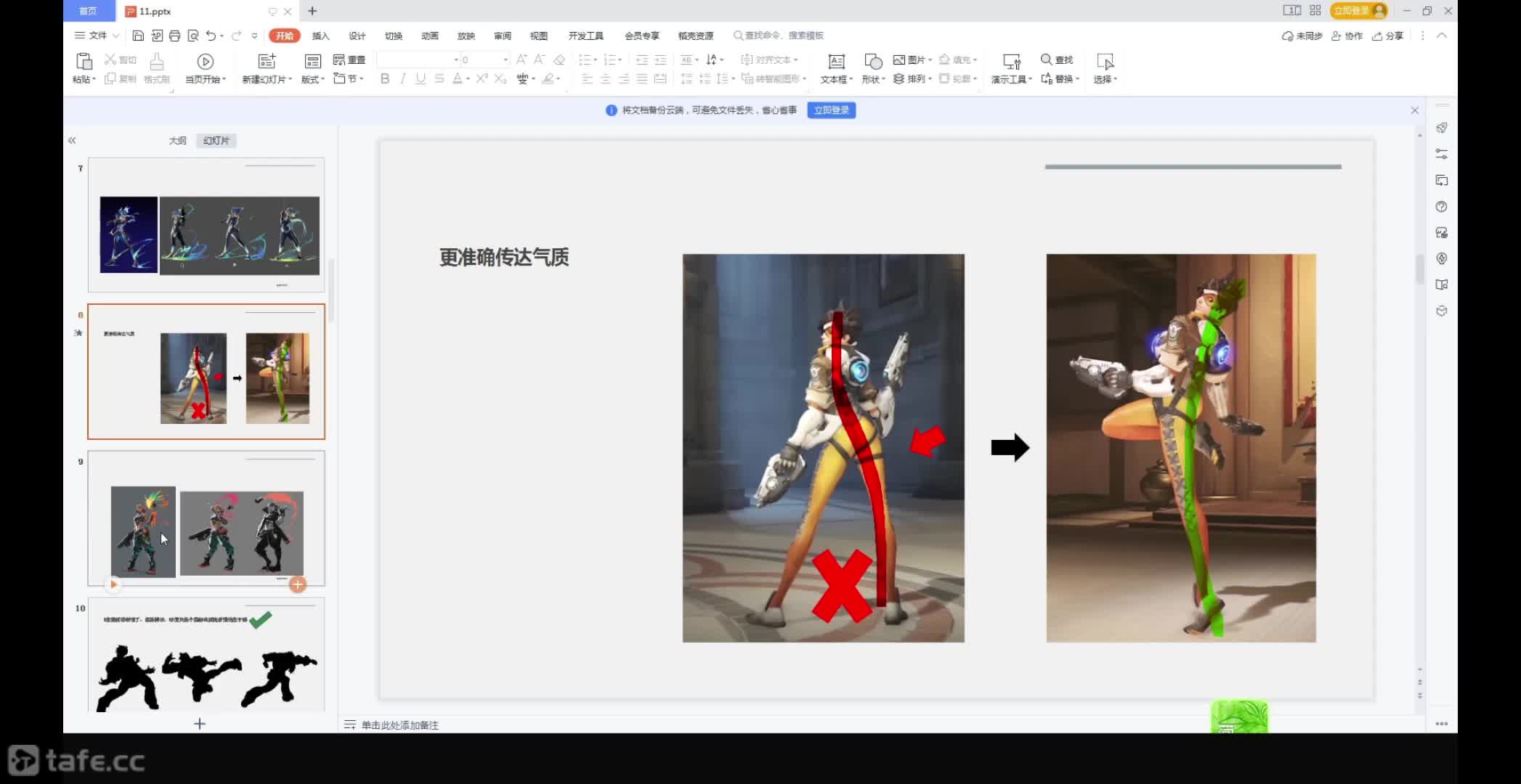The image size is (1521, 784).
Task: Select slide 7 thumbnail
Action: coord(206,225)
